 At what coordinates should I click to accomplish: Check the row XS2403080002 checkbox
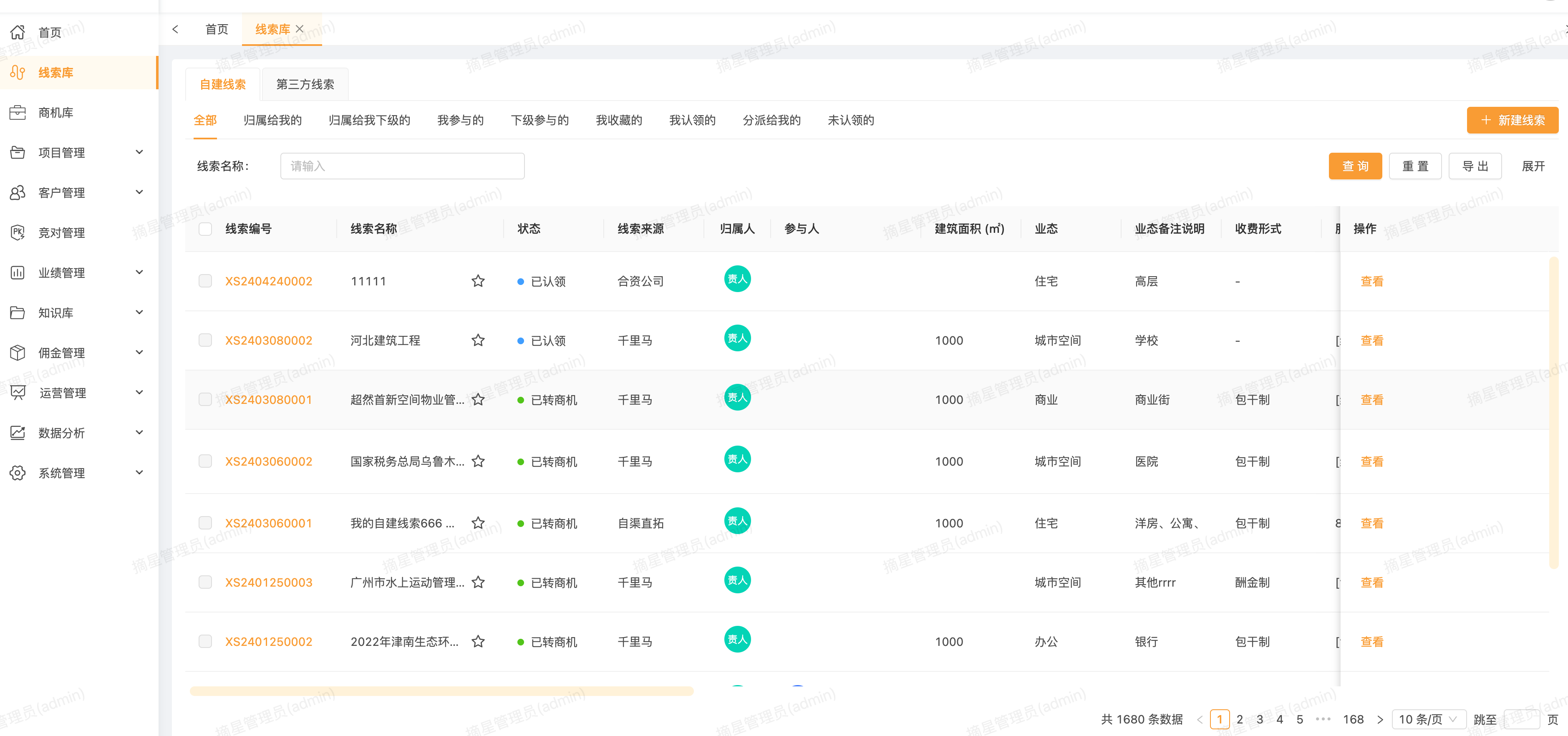pos(205,340)
